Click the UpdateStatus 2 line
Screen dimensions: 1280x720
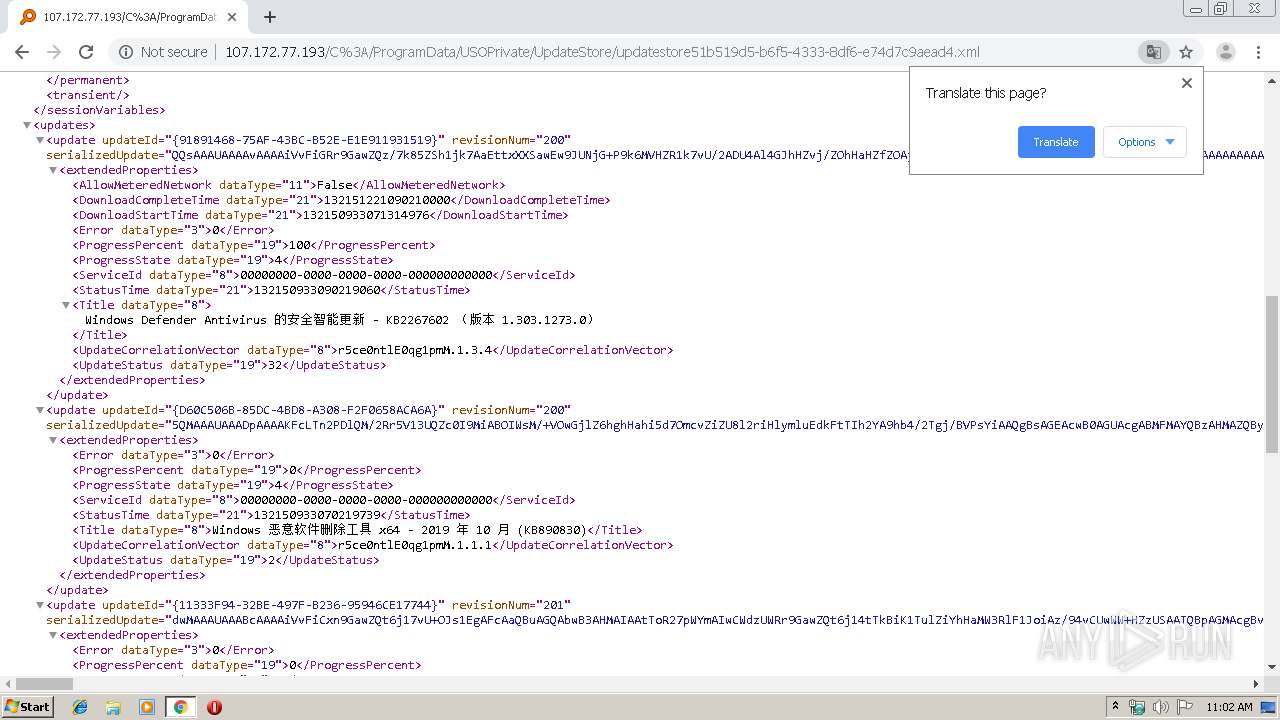[x=226, y=560]
